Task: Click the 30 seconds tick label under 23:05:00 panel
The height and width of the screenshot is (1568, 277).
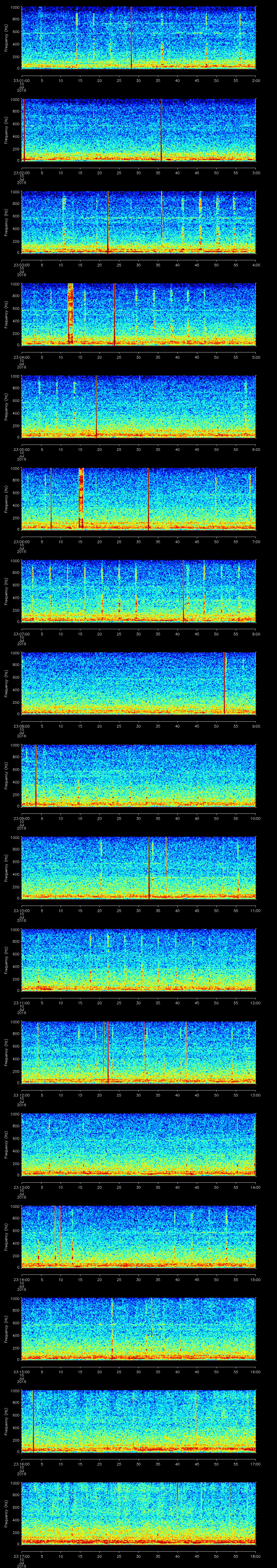Action: (139, 449)
